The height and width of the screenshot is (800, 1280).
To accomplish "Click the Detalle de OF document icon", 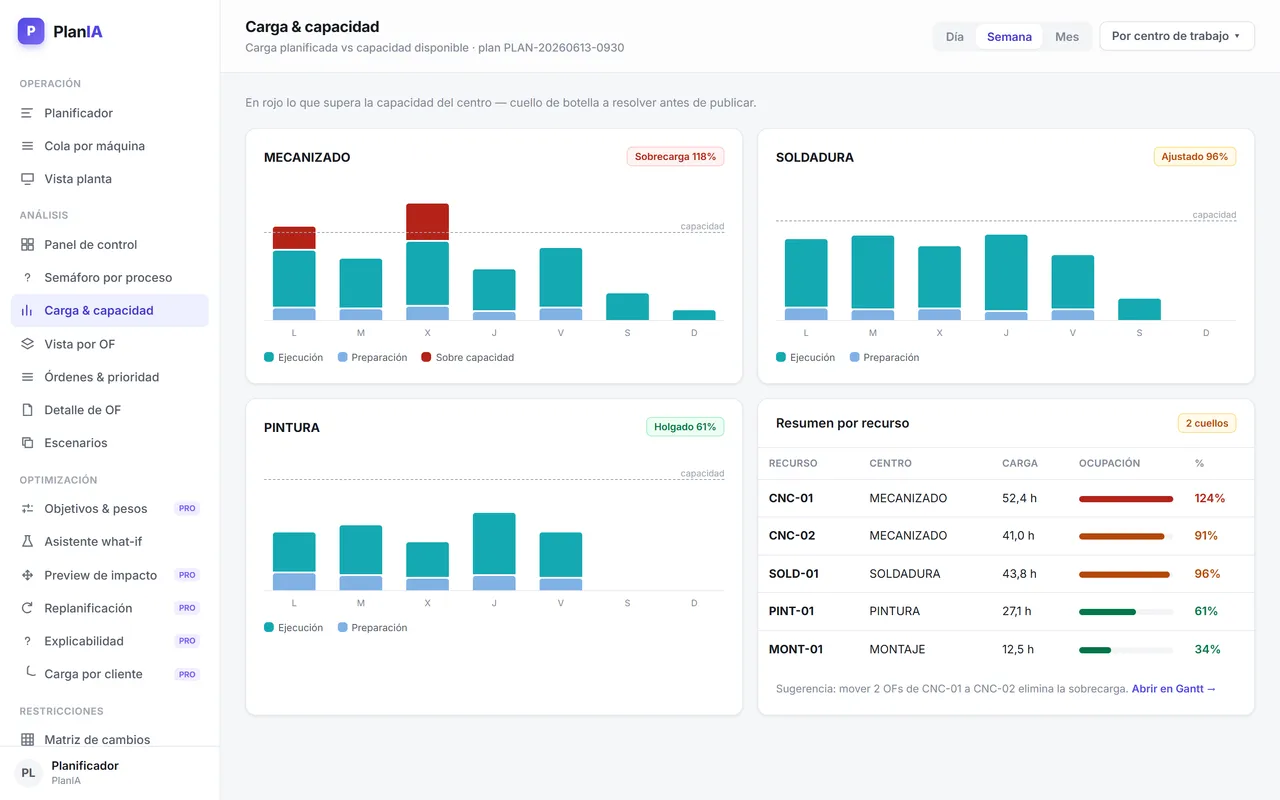I will click(x=27, y=410).
